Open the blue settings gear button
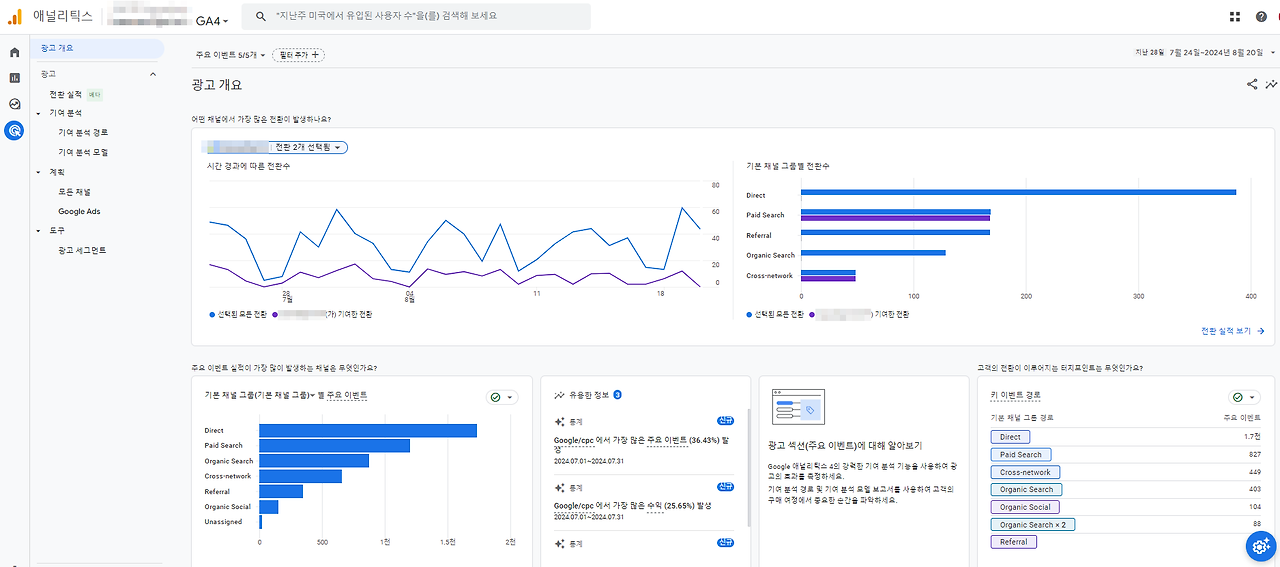This screenshot has height=567, width=1280. tap(1260, 546)
